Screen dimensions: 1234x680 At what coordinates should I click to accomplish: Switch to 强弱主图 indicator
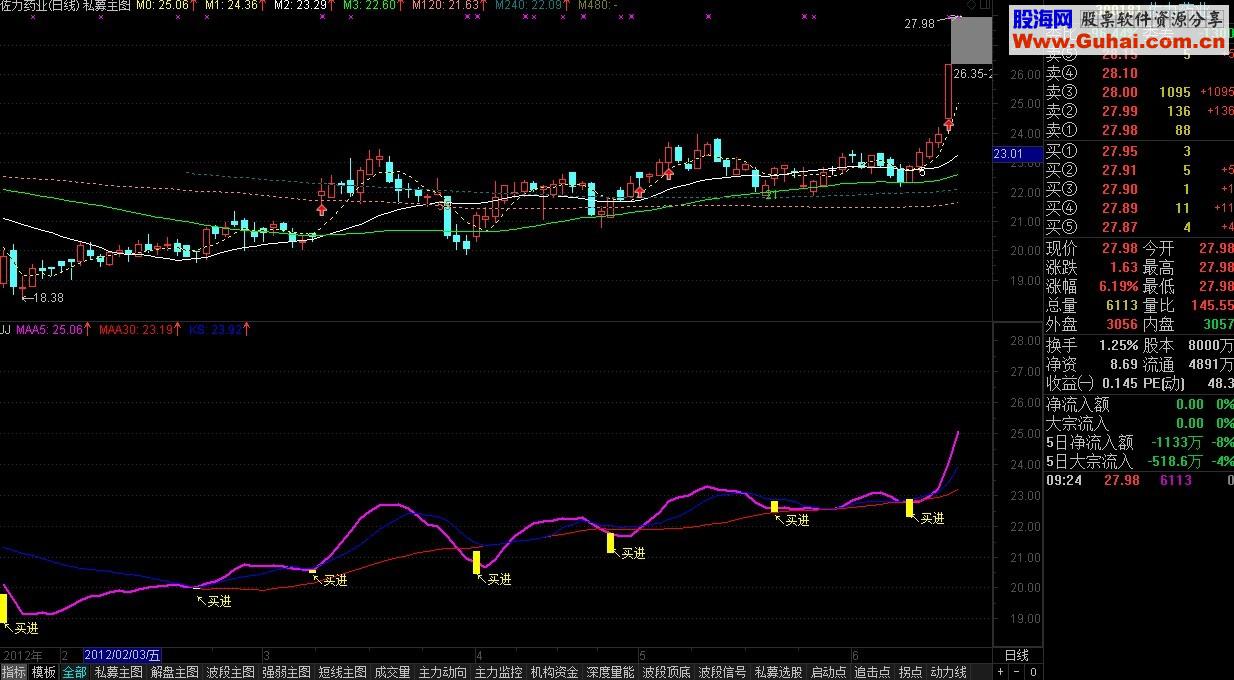coord(286,672)
